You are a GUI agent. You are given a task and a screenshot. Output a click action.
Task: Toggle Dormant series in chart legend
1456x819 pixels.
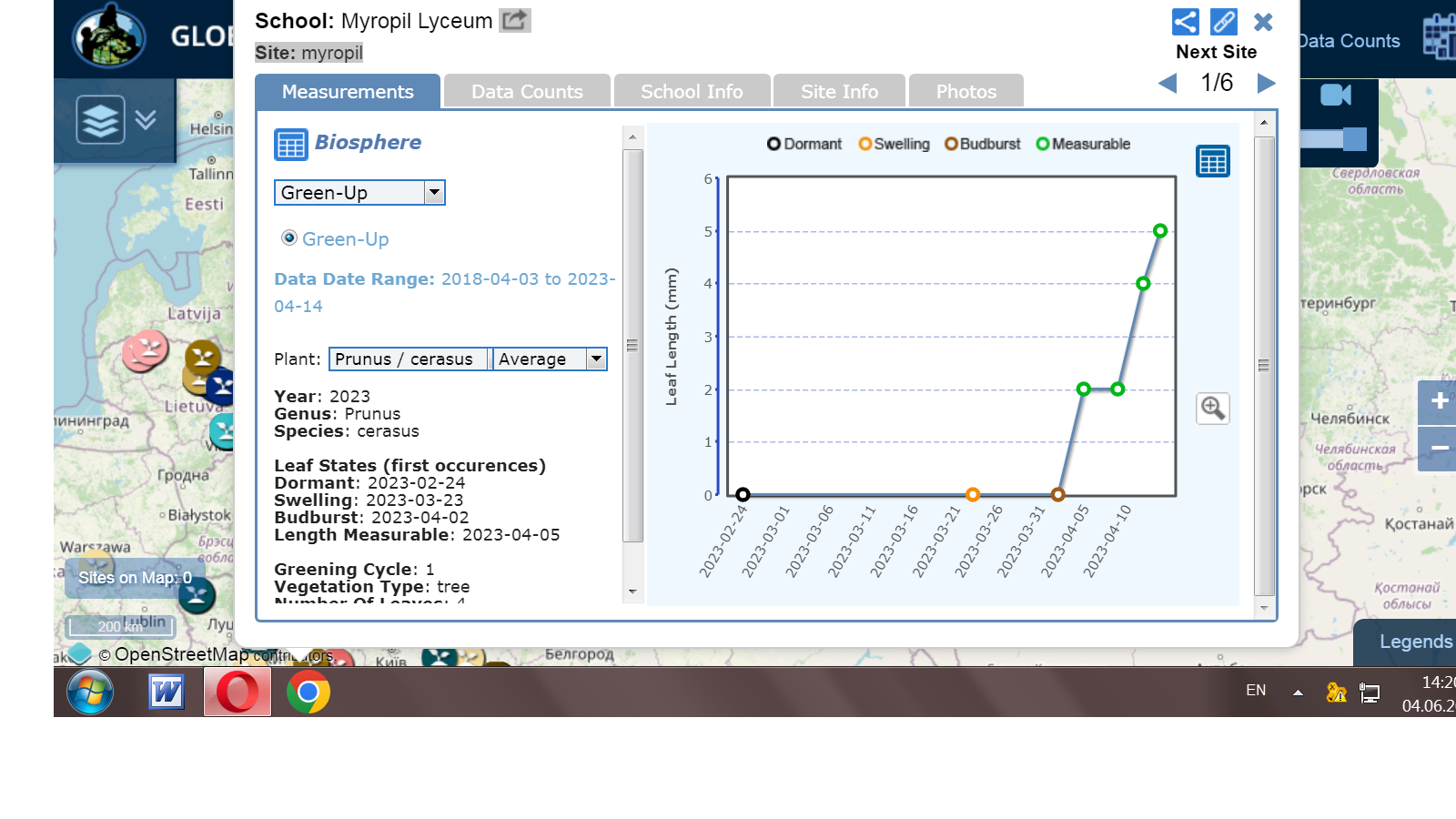pos(804,144)
